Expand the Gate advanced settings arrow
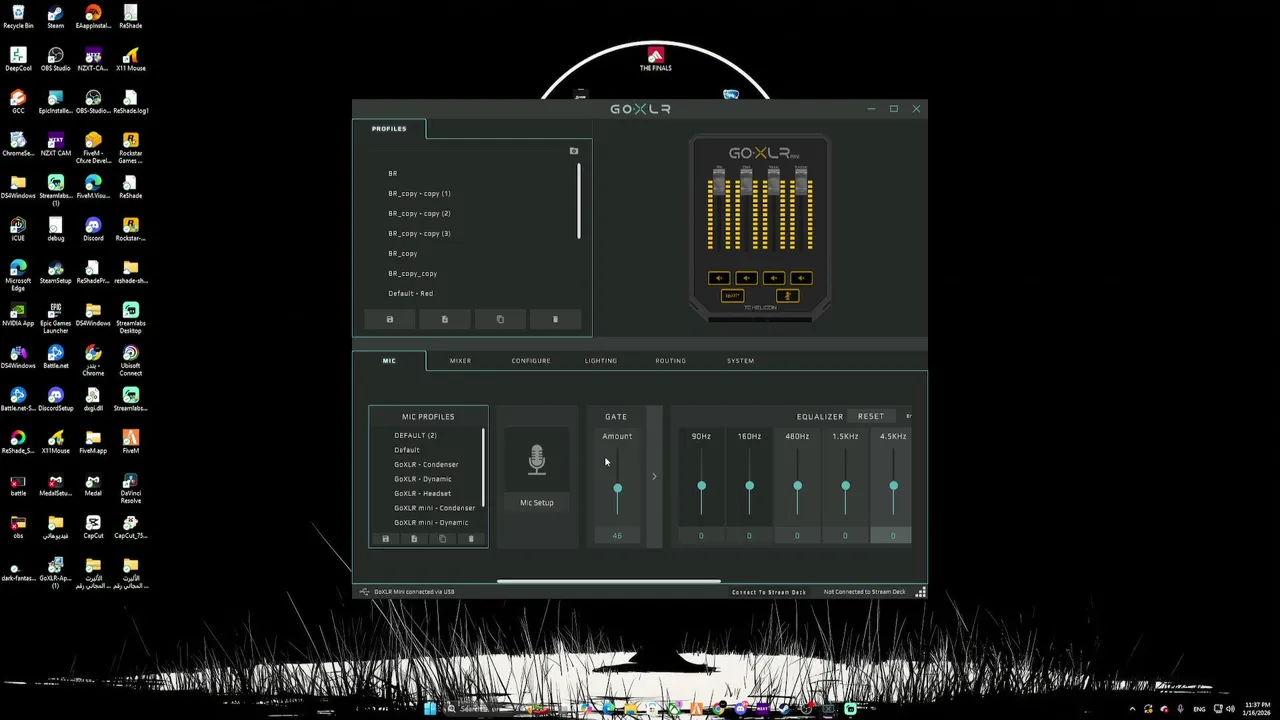Viewport: 1280px width, 720px height. [654, 476]
